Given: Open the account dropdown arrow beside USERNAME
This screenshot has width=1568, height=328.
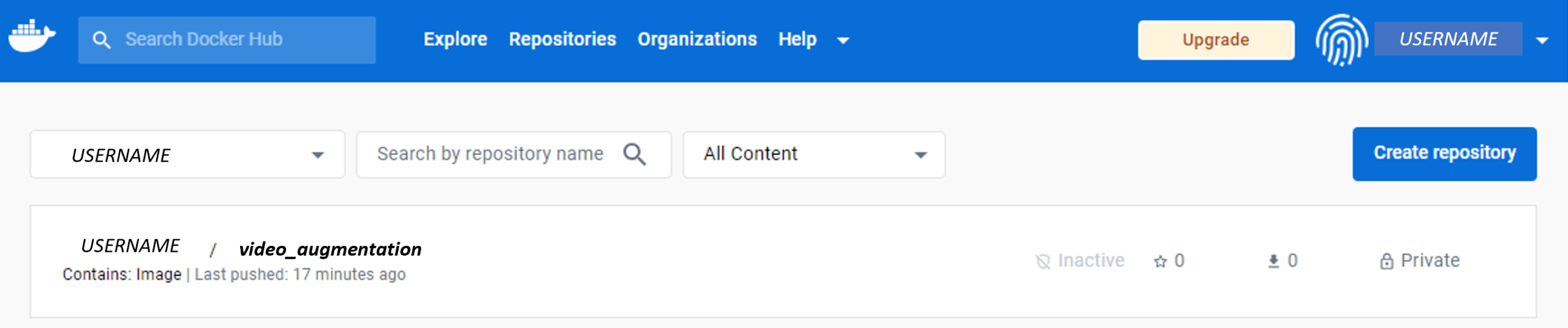Looking at the screenshot, I should 1542,41.
